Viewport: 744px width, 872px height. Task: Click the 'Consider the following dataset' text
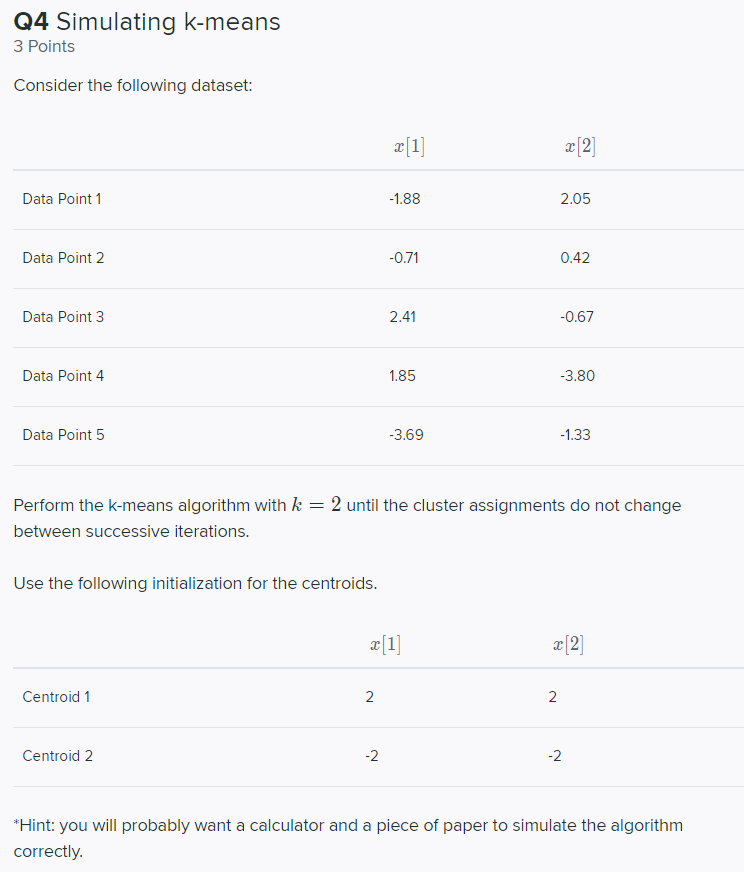pos(133,86)
